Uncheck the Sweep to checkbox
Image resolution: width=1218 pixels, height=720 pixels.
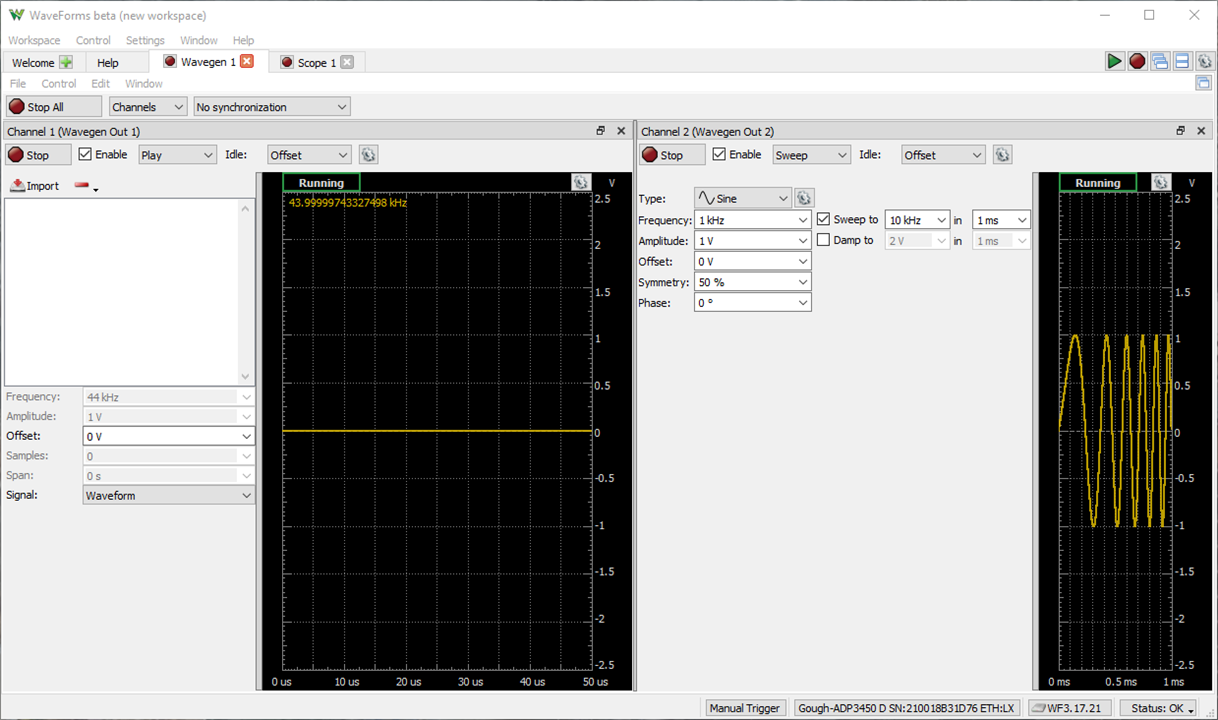coord(823,219)
